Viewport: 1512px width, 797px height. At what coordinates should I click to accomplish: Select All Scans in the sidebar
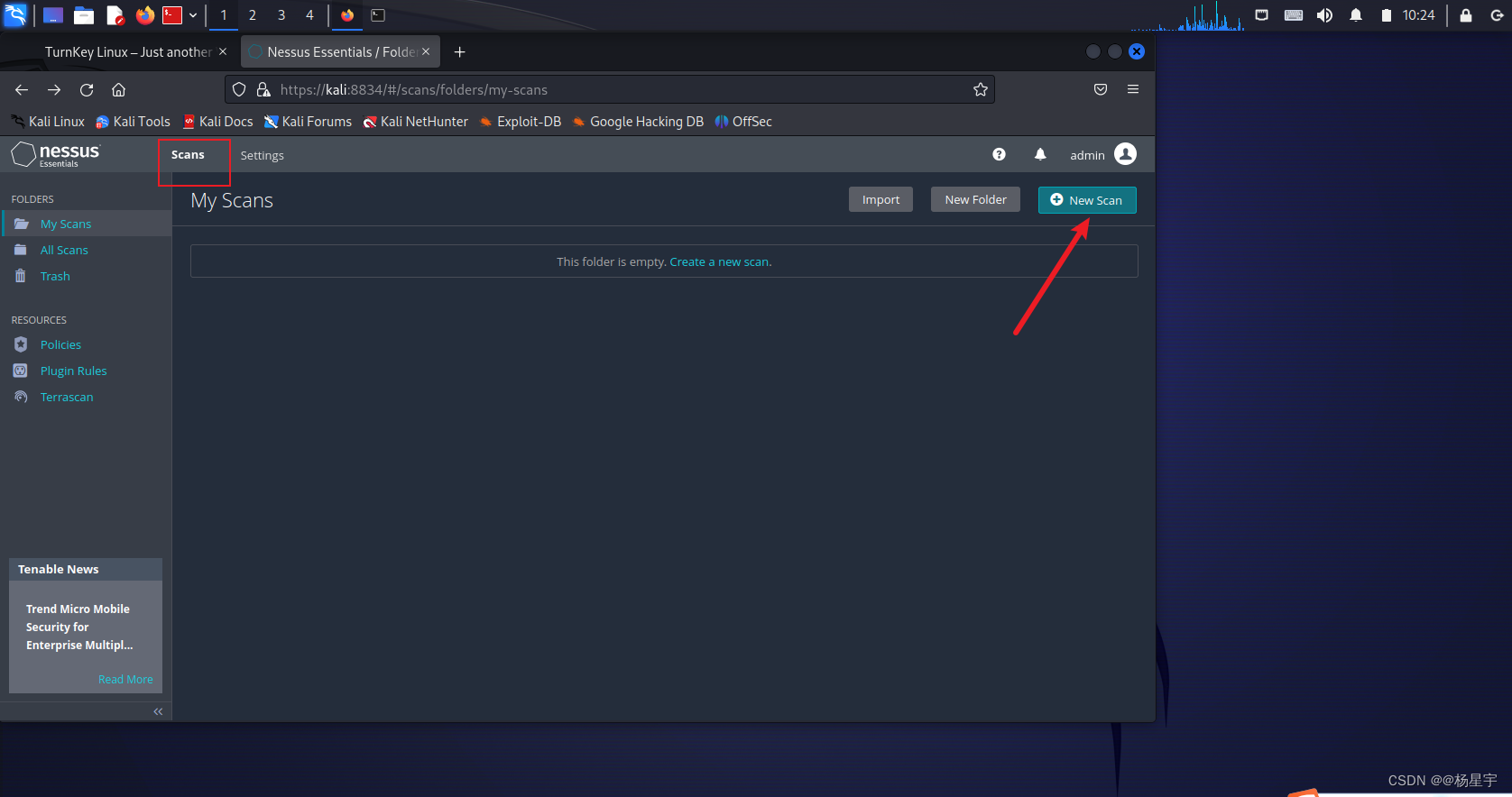(64, 250)
